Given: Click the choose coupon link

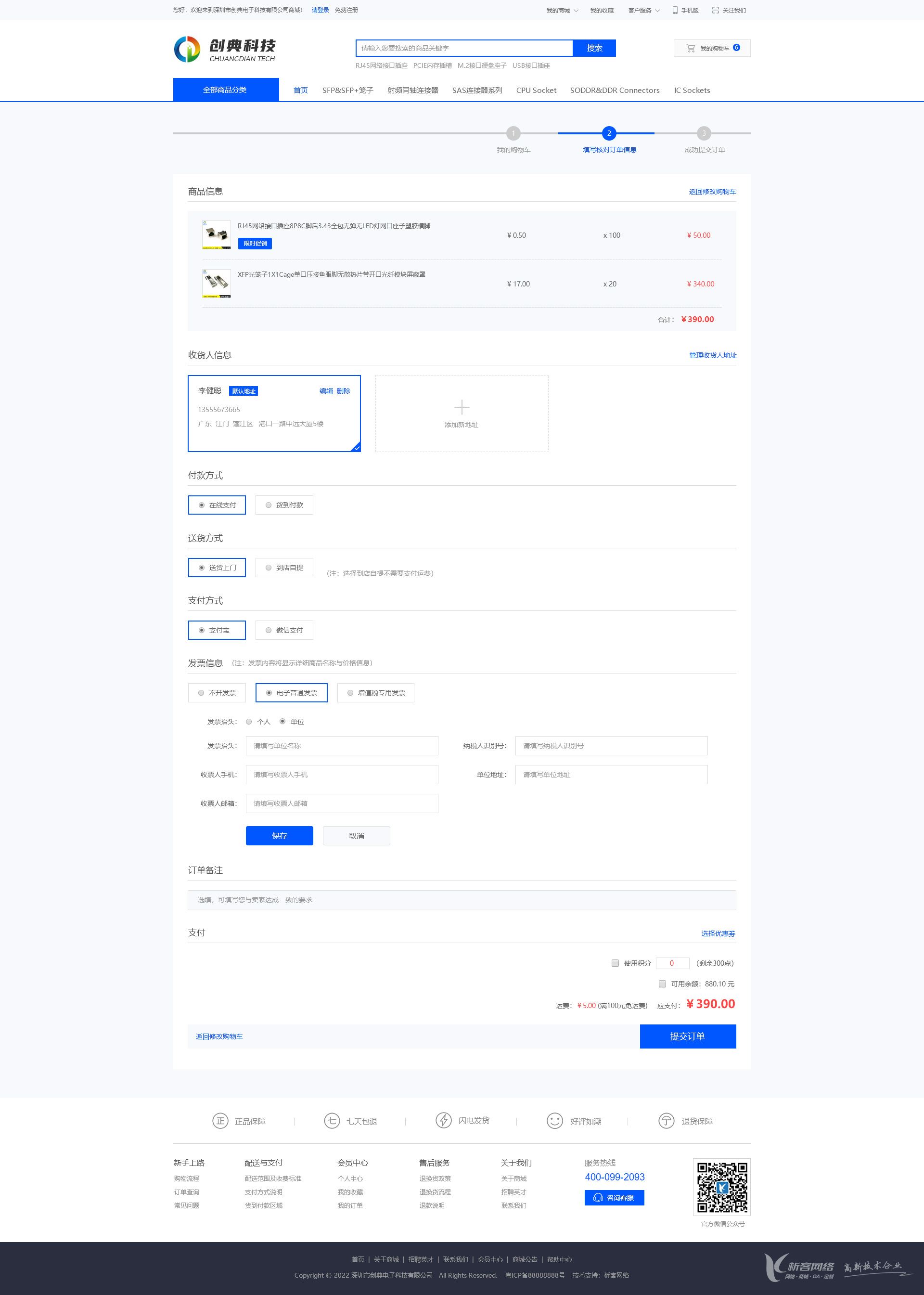Looking at the screenshot, I should (x=718, y=933).
